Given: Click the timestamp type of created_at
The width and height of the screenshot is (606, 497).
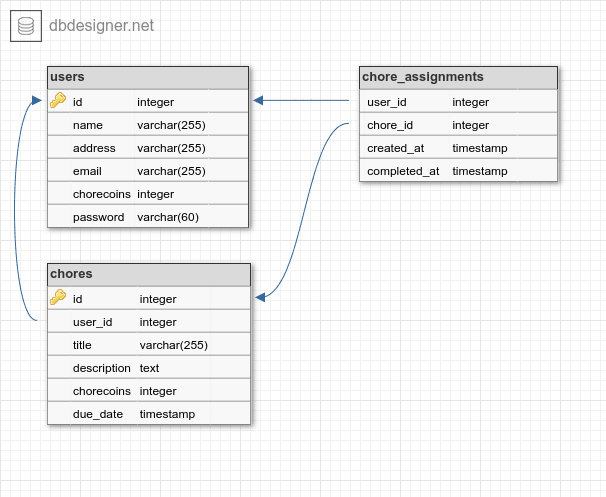Looking at the screenshot, I should coord(480,148).
